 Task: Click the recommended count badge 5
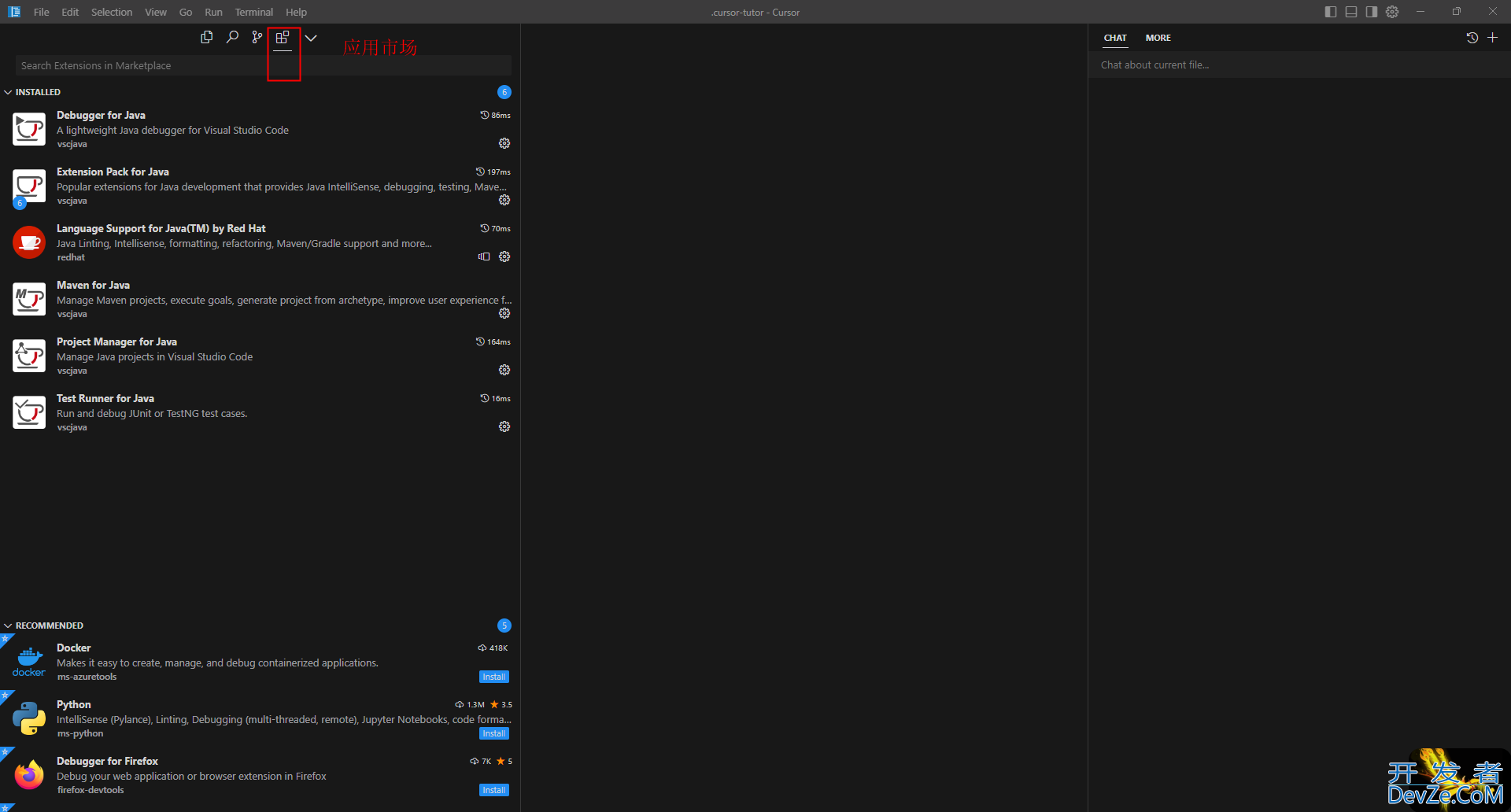pyautogui.click(x=504, y=626)
